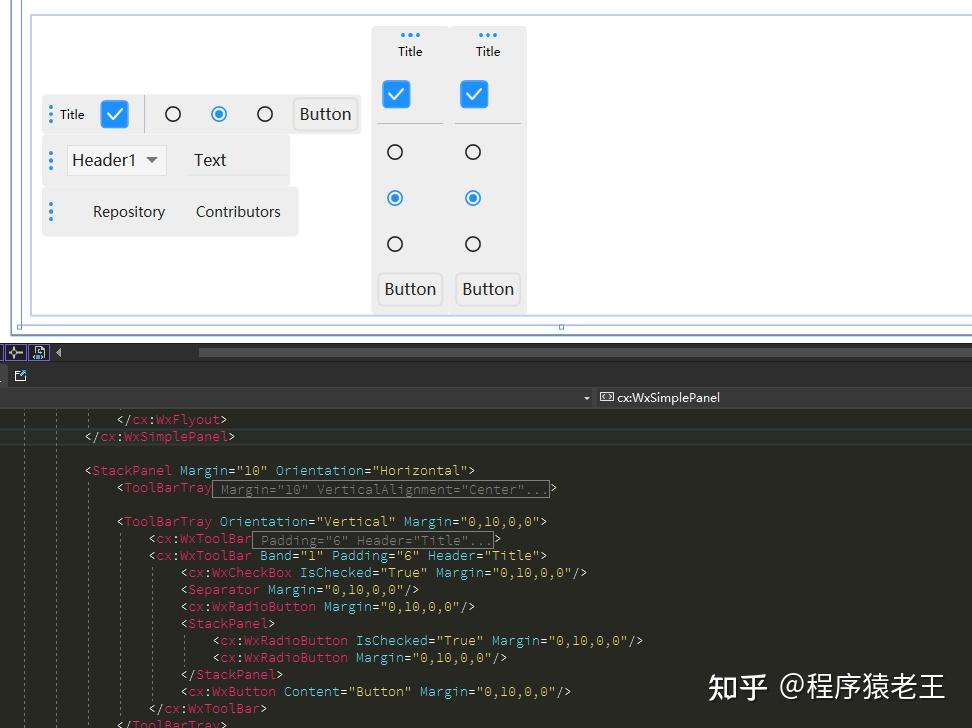Screen dimensions: 972x728
Task: Select bottom radio button in left vertical toolbar
Action: click(x=395, y=244)
